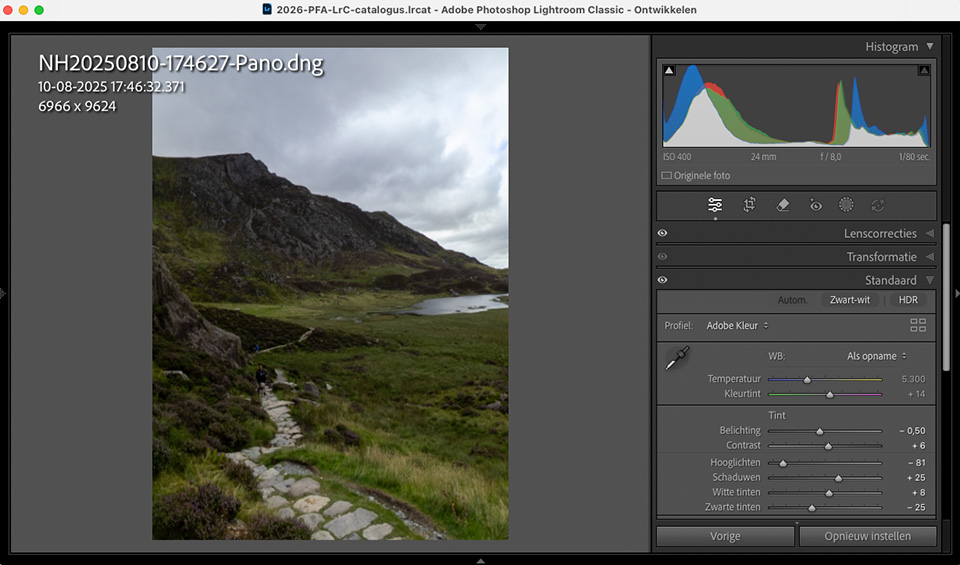Click the 24 mm focal length text
Viewport: 960px width, 565px height.
(763, 157)
